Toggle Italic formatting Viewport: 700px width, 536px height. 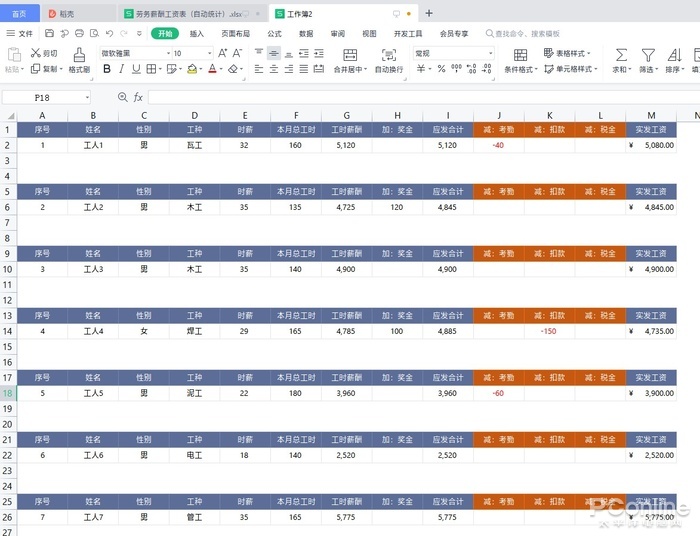(121, 69)
